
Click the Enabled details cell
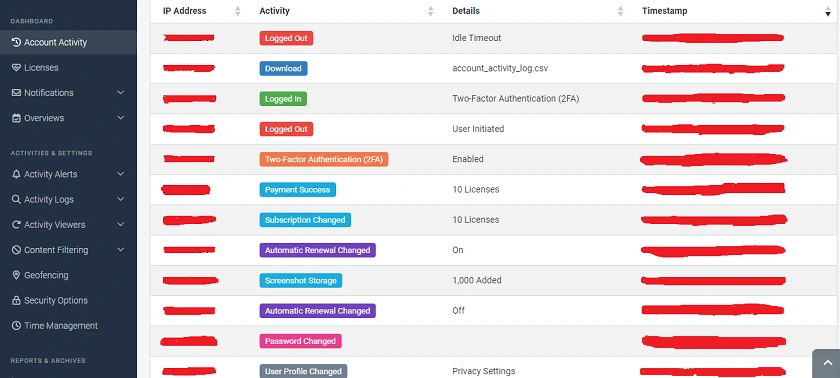coord(468,159)
